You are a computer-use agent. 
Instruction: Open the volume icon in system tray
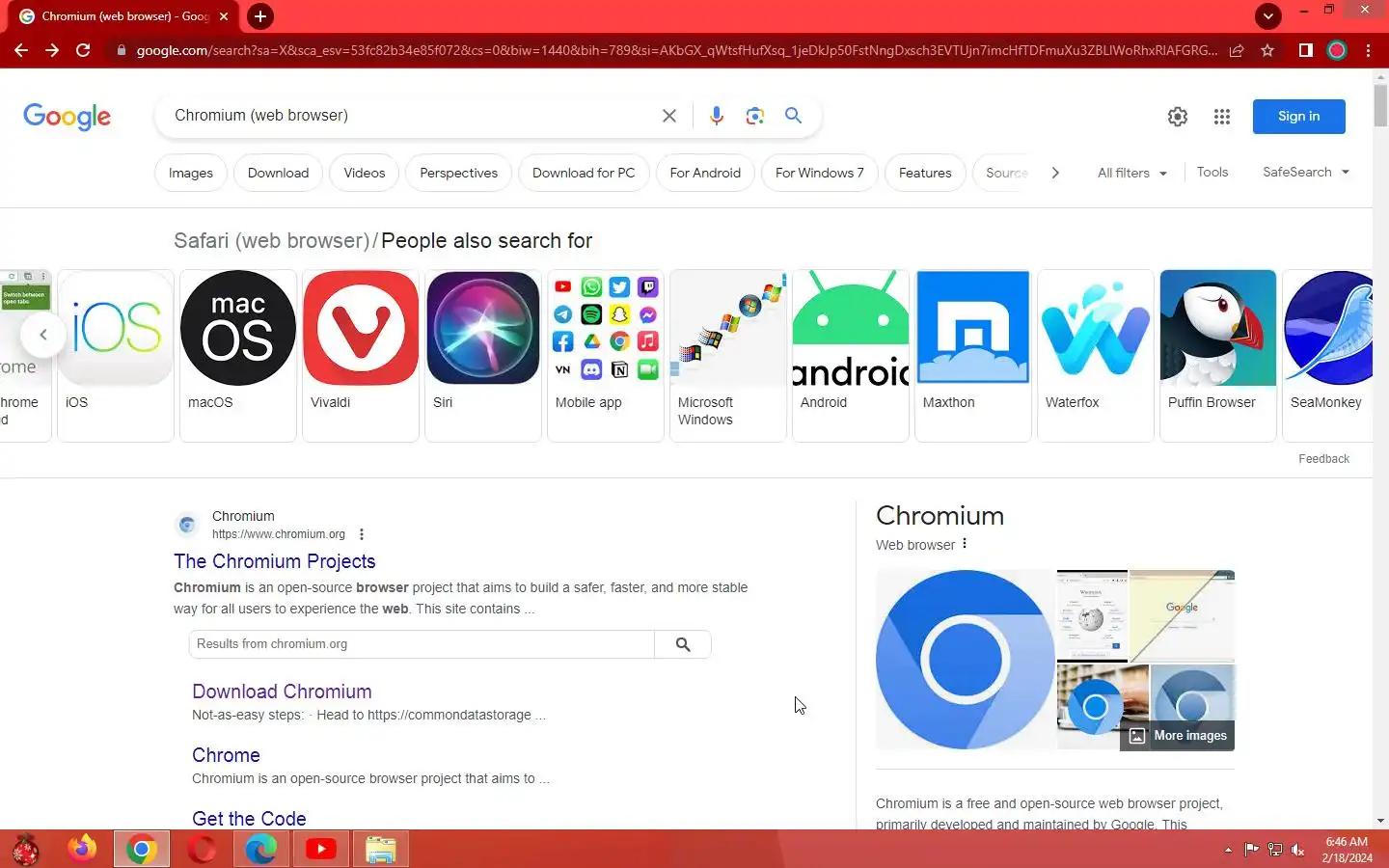tap(1298, 850)
